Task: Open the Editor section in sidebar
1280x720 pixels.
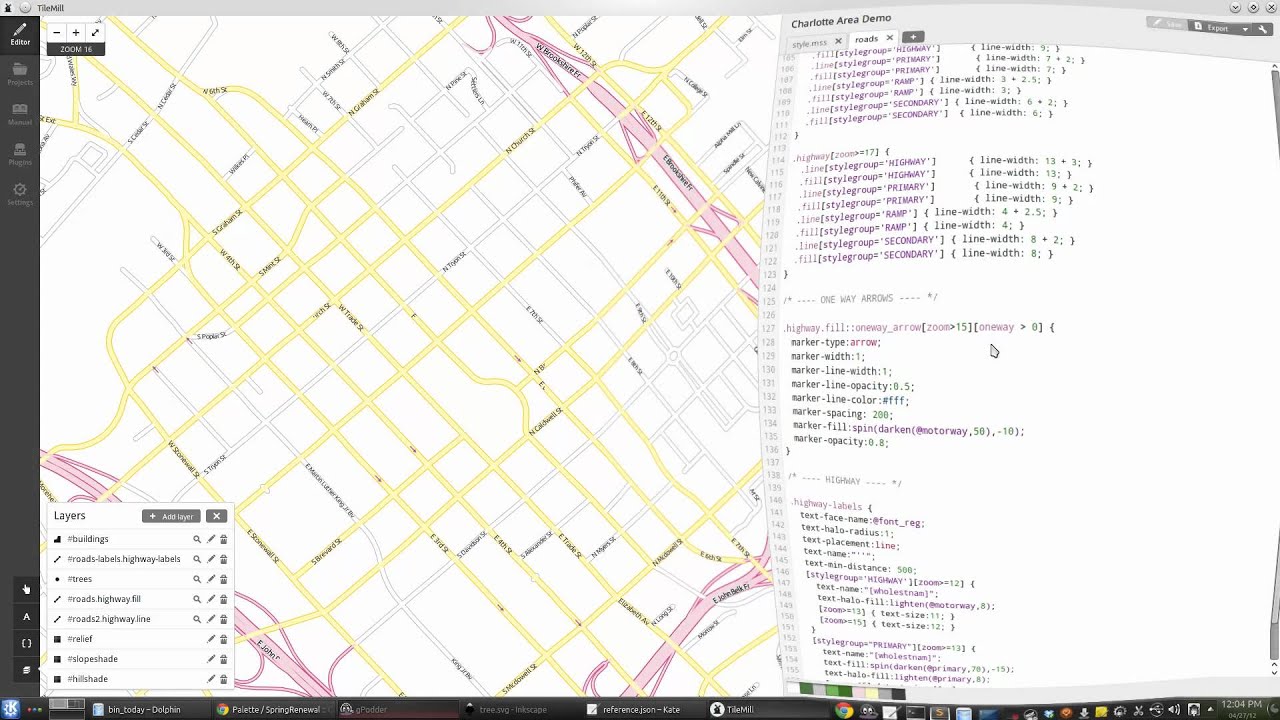Action: coord(20,35)
